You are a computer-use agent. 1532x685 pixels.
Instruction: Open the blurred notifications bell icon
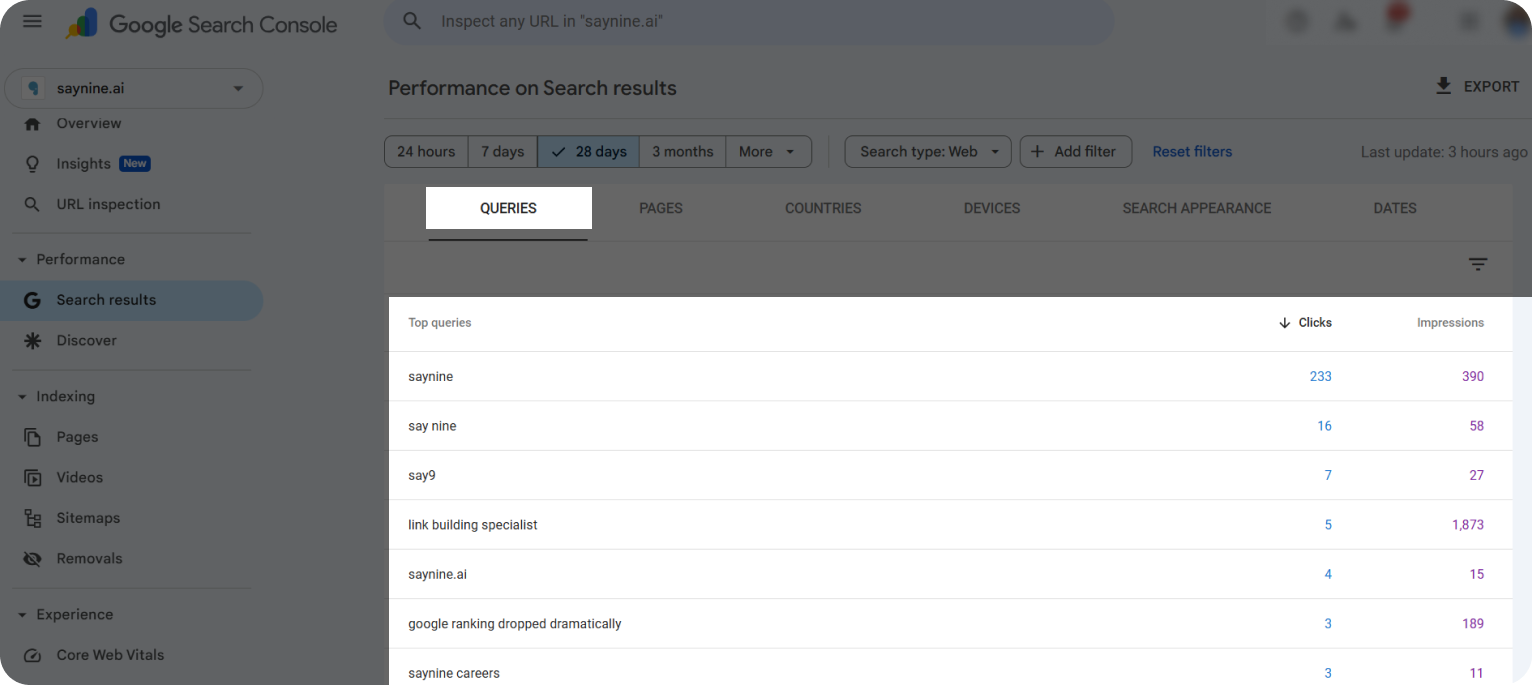click(1395, 20)
